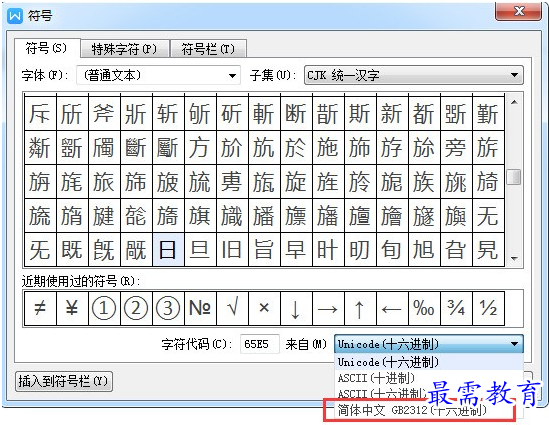Pick the ← left arrow recent symbol

(x=392, y=308)
